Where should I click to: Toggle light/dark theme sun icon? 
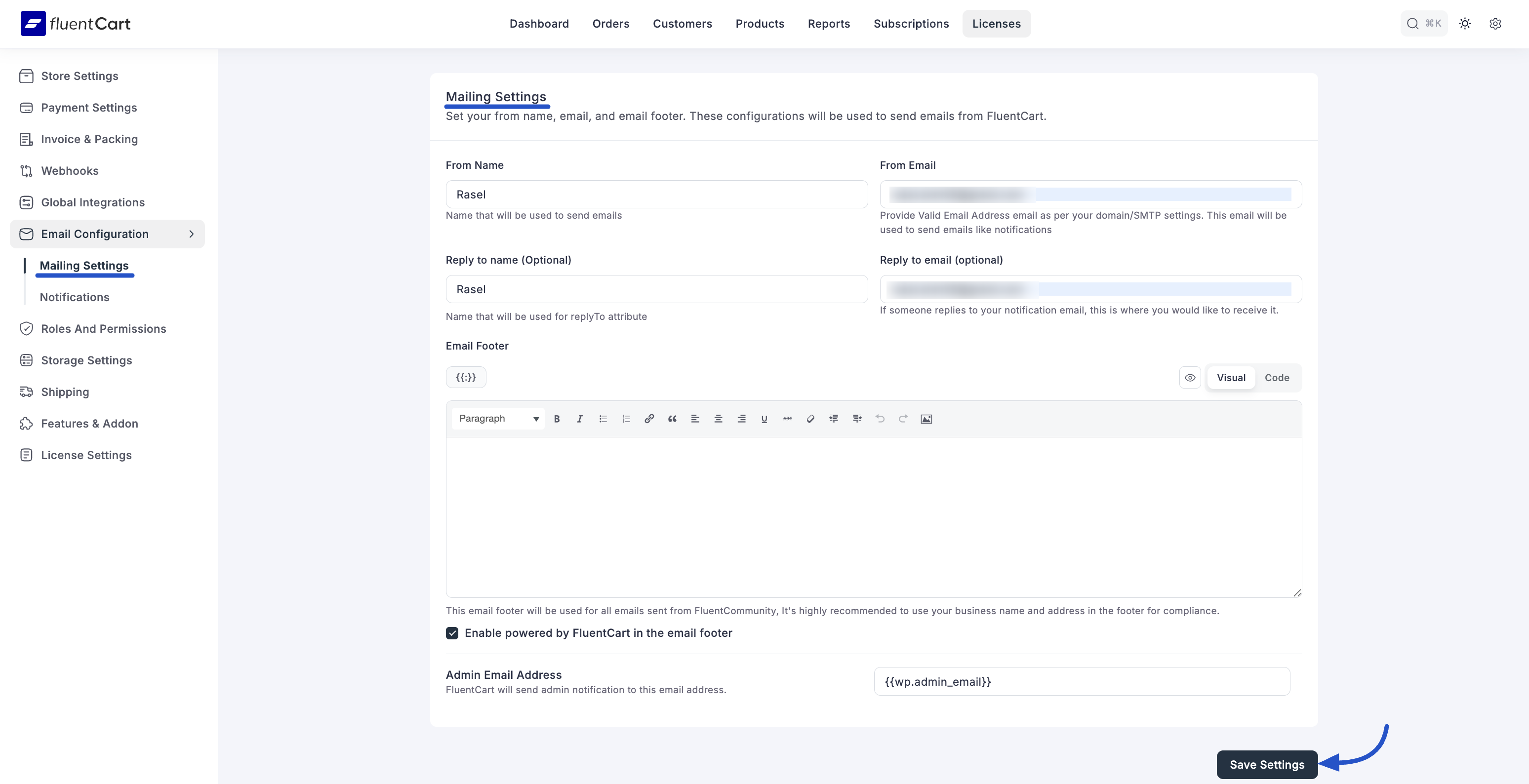pyautogui.click(x=1464, y=24)
